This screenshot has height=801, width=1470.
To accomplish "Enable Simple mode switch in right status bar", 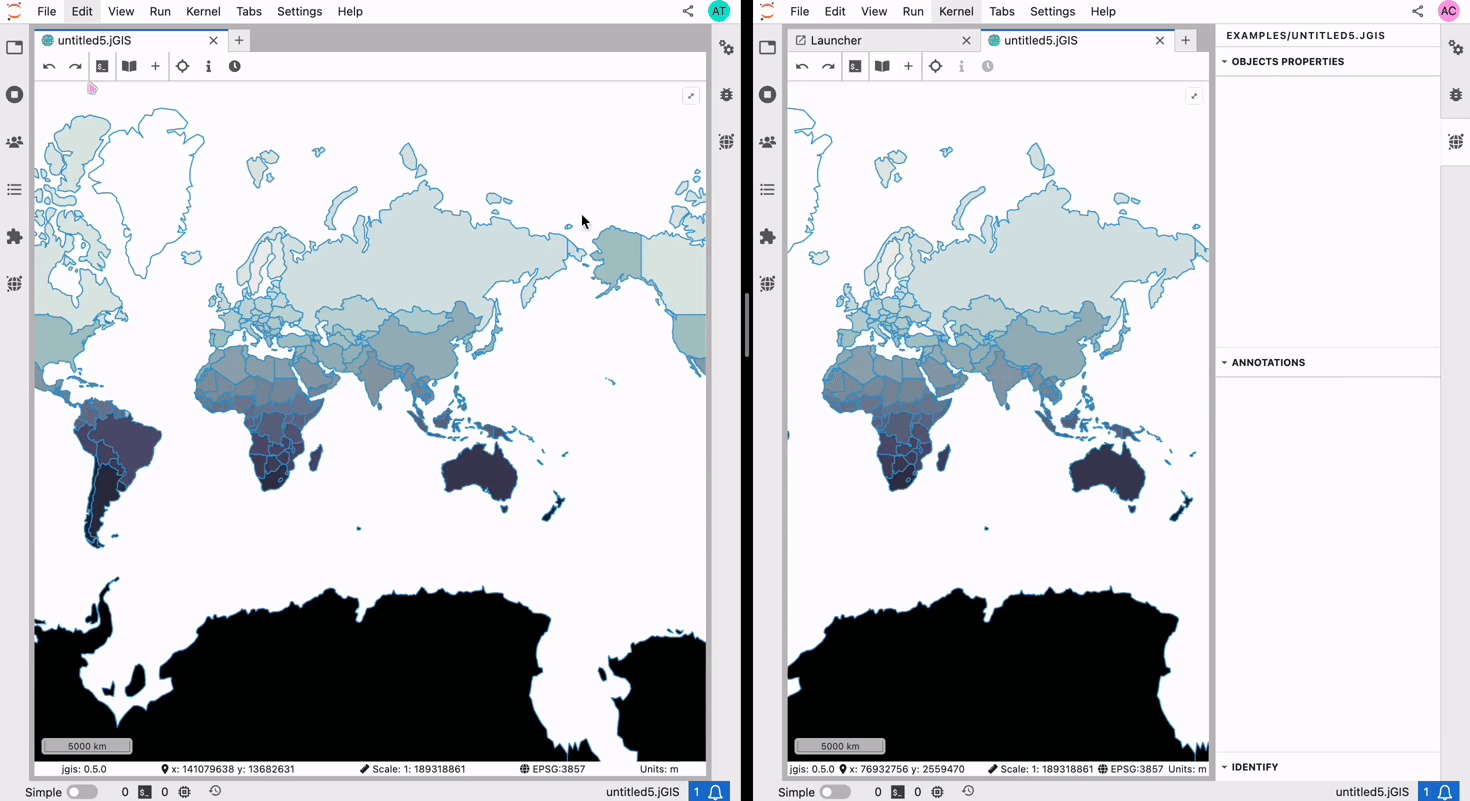I will (x=834, y=792).
